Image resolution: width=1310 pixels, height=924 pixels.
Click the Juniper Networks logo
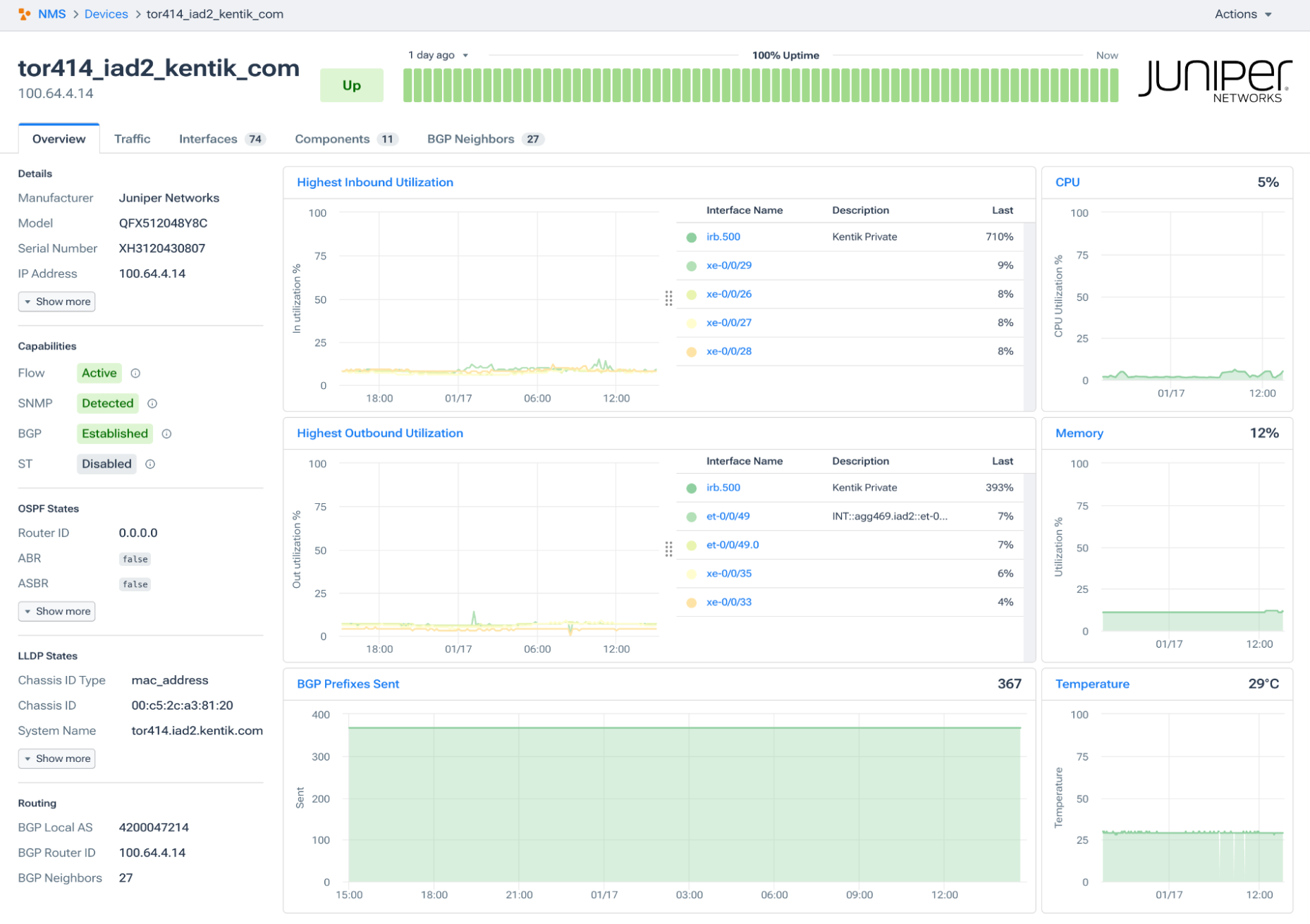1216,82
